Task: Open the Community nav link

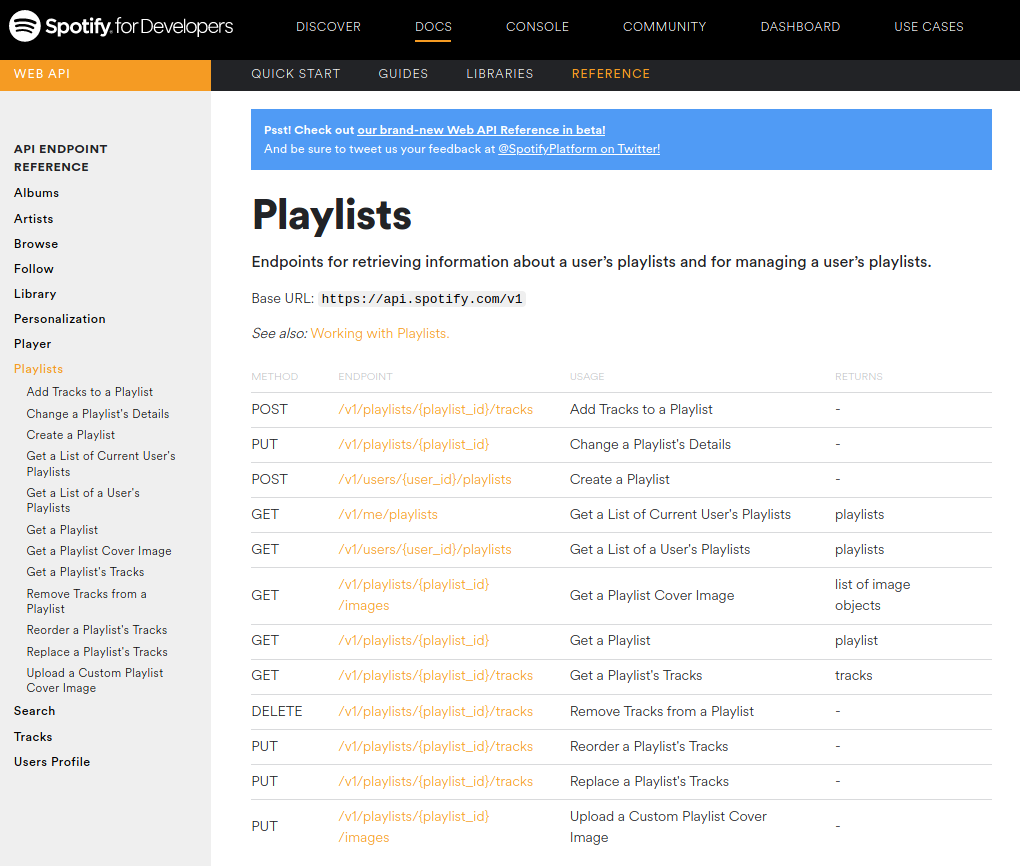Action: 665,27
